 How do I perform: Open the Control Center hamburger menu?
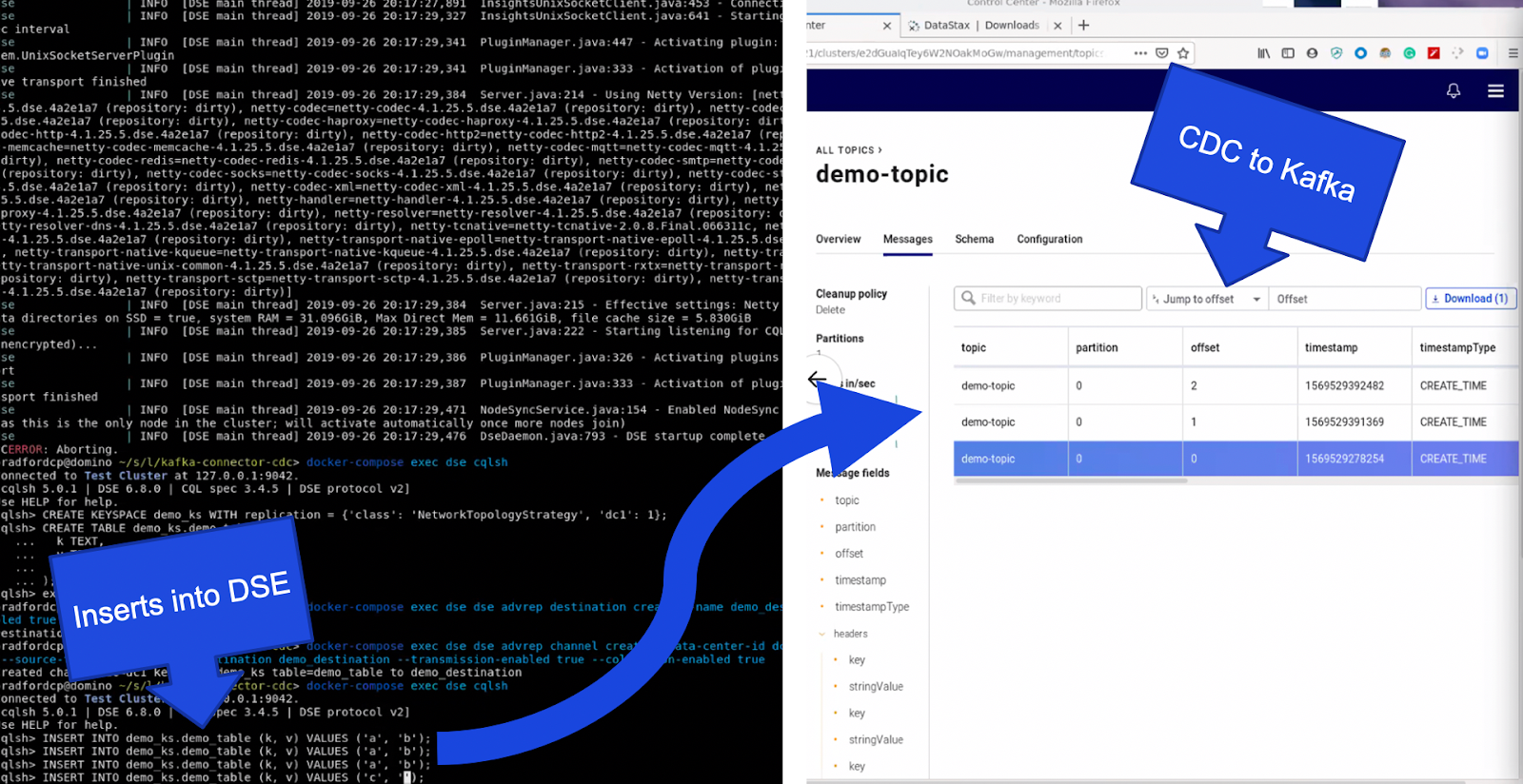click(x=1496, y=90)
